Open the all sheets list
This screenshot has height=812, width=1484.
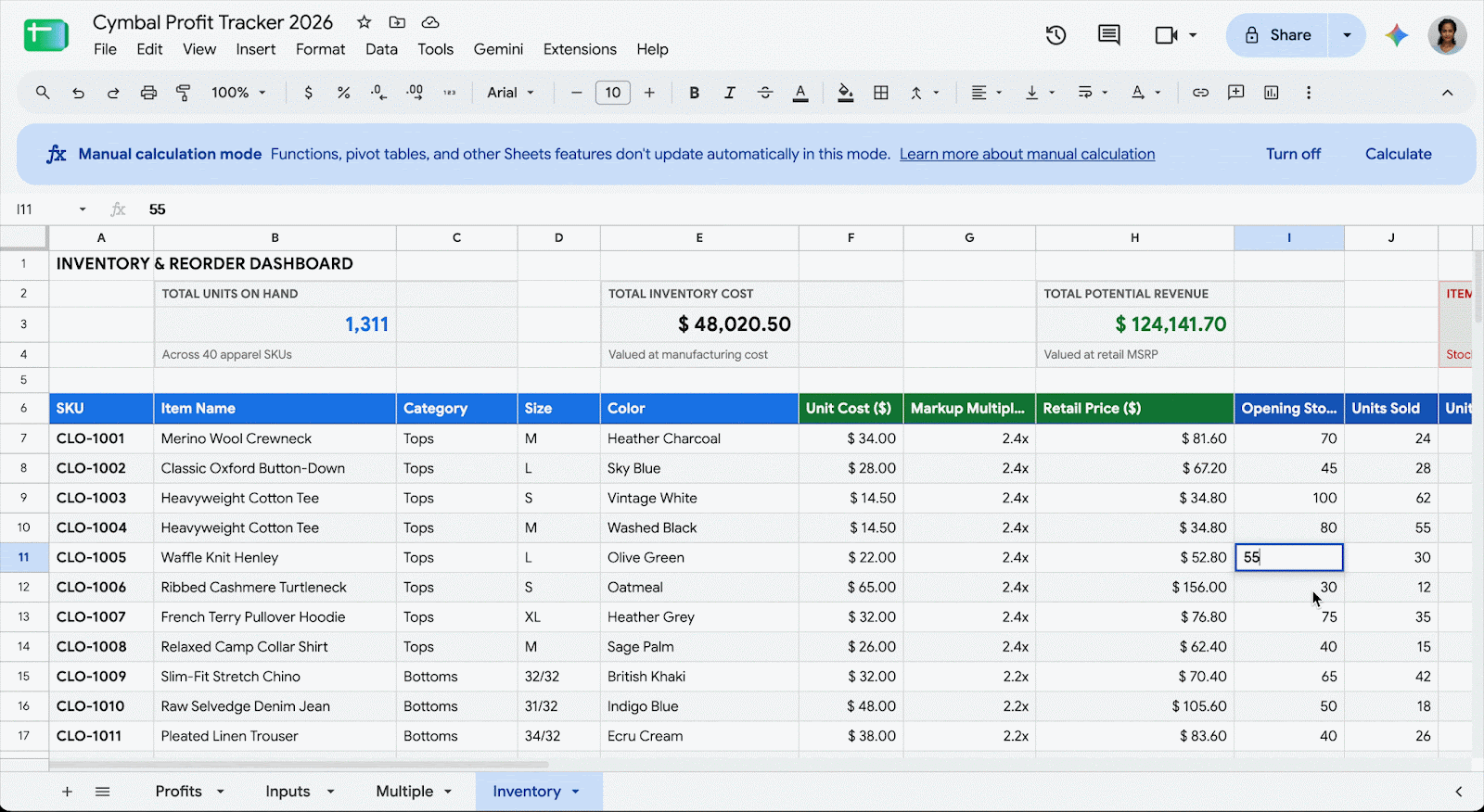(103, 792)
